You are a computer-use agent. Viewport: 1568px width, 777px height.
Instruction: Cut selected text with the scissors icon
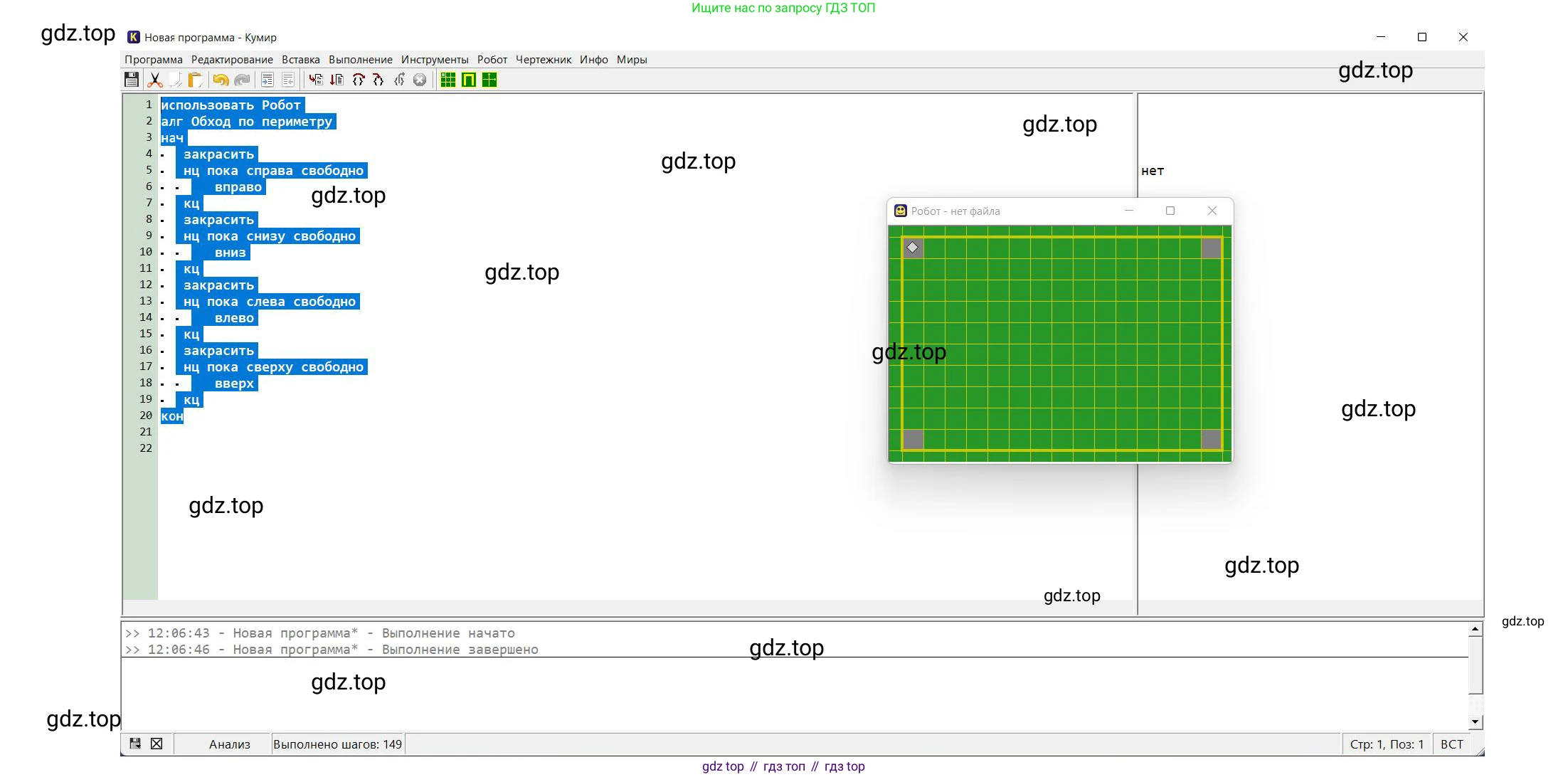coord(154,80)
